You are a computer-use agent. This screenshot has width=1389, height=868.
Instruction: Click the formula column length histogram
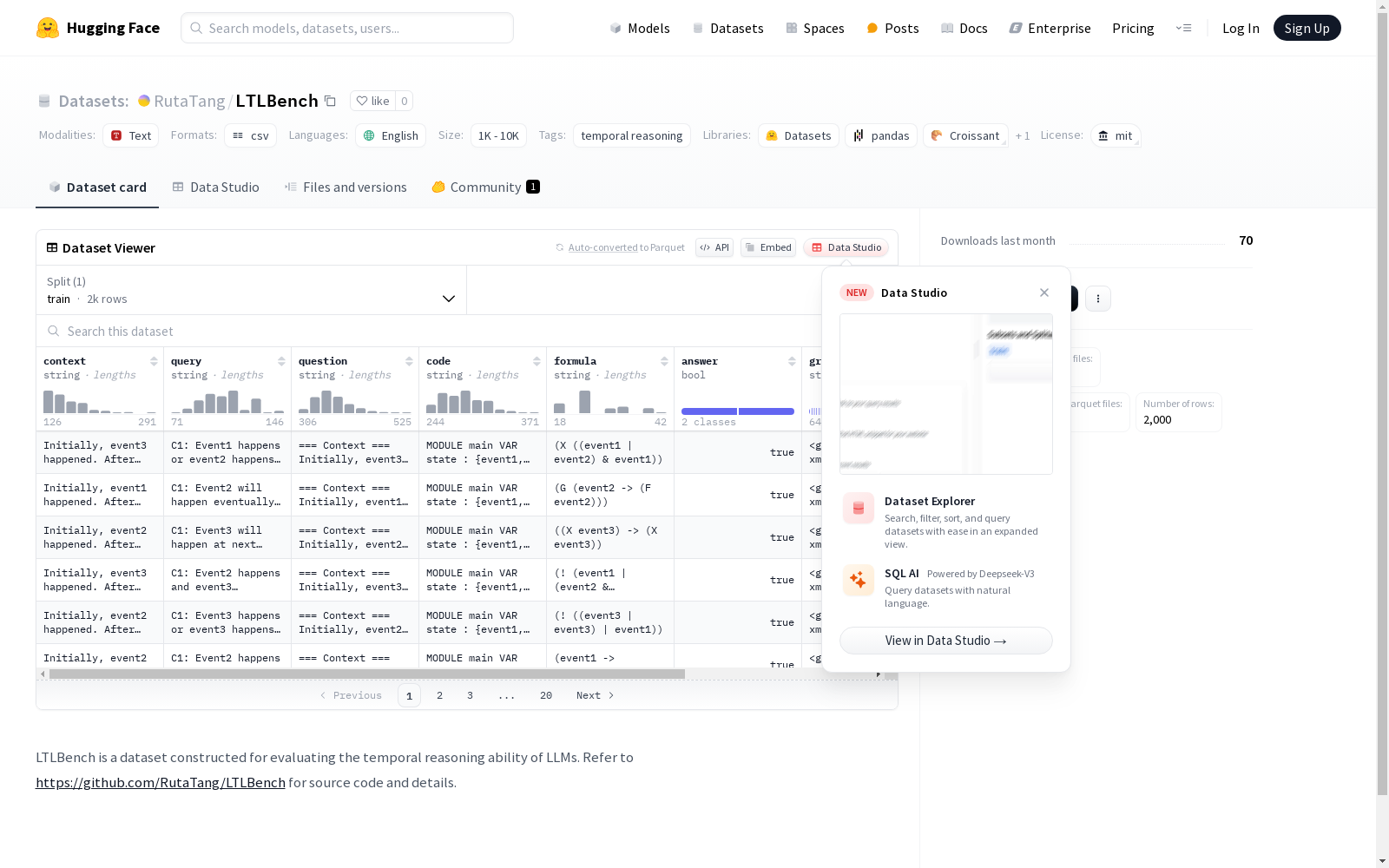click(x=610, y=401)
